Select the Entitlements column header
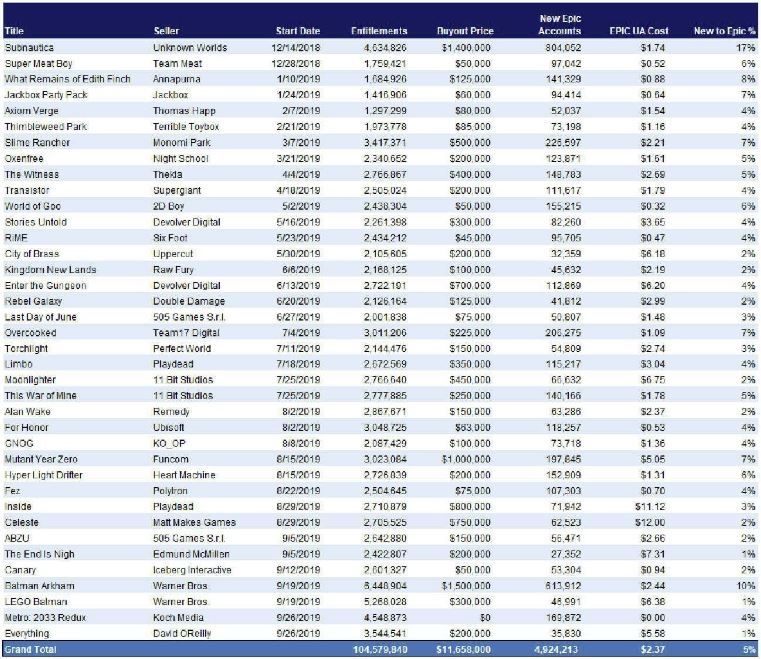Image resolution: width=761 pixels, height=659 pixels. pos(379,31)
